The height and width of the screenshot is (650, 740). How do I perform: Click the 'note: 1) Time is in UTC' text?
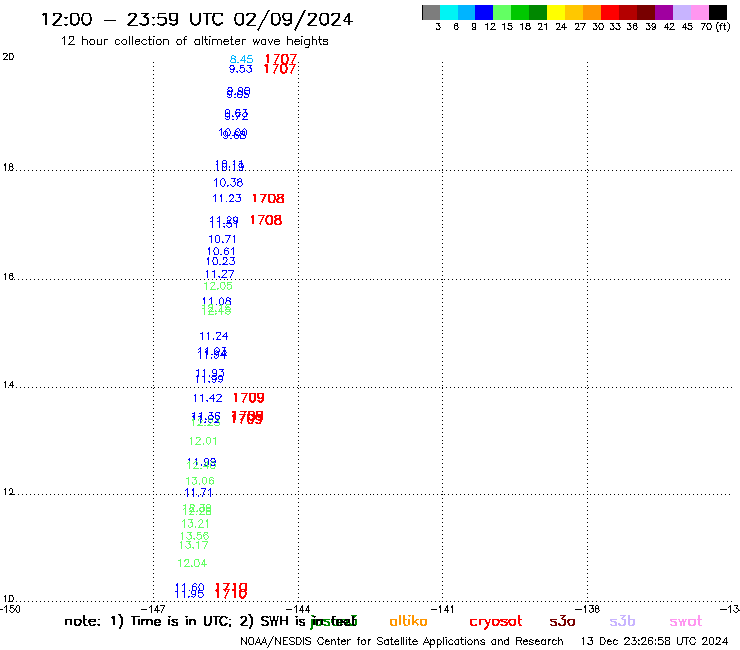(x=148, y=621)
